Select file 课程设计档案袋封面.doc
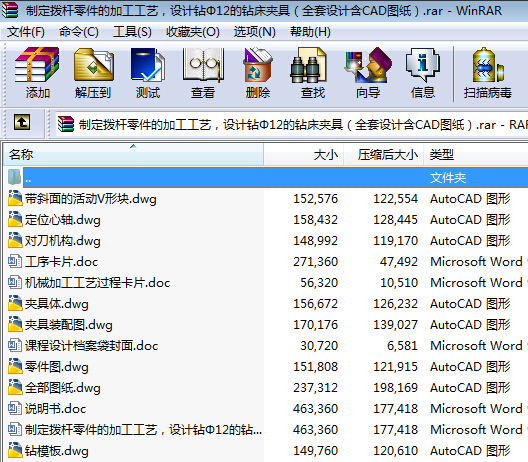 pyautogui.click(x=91, y=345)
